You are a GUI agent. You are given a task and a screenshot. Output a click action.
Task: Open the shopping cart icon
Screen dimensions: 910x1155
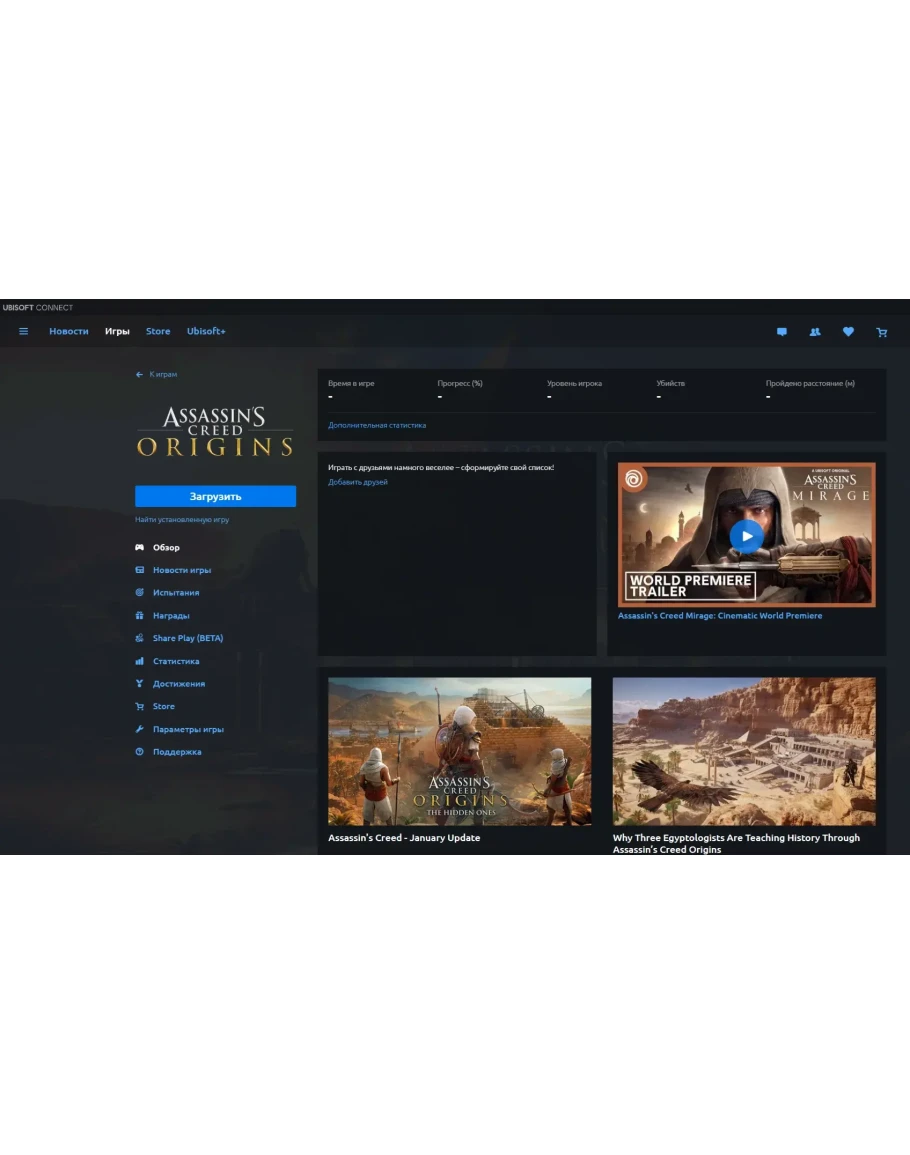pos(881,332)
